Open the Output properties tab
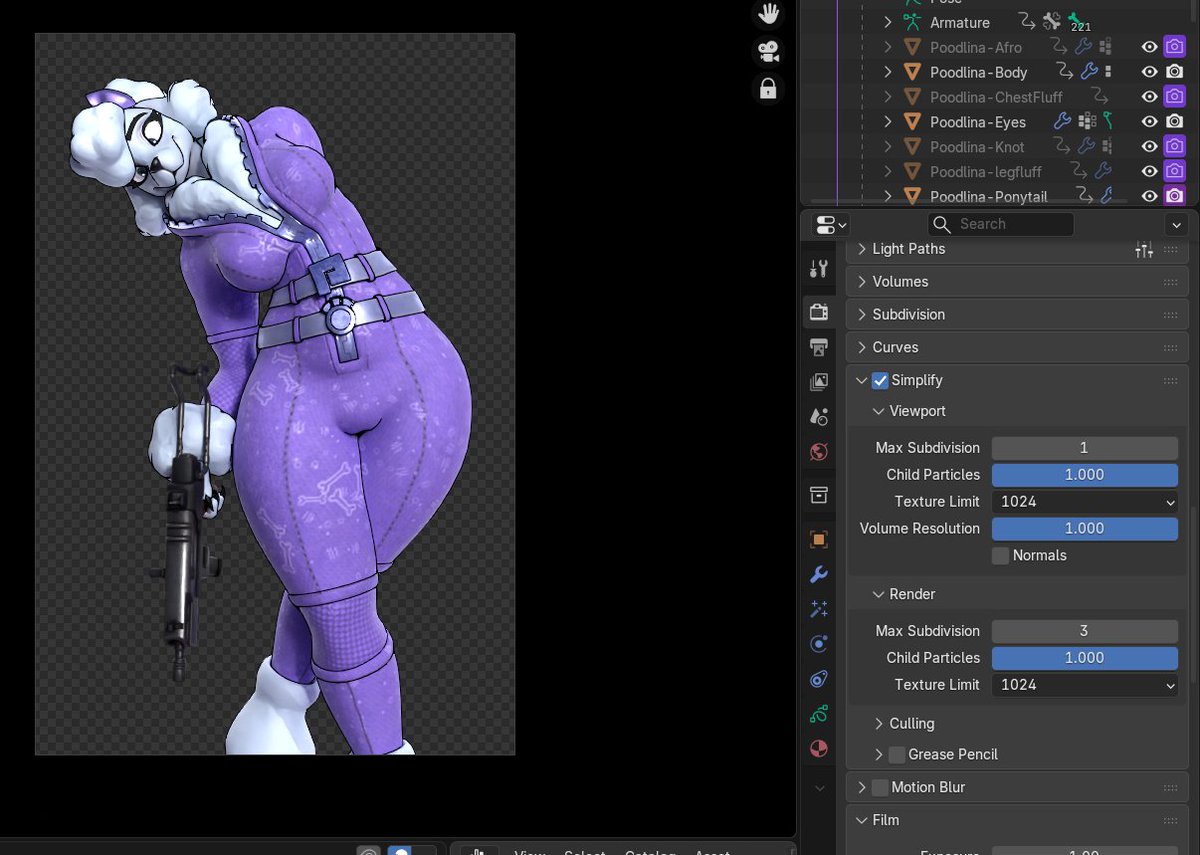 click(x=819, y=347)
